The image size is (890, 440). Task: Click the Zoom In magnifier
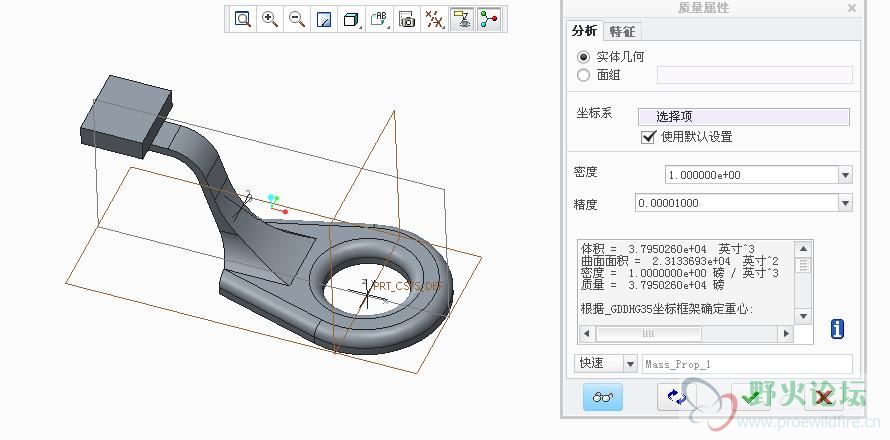pos(270,19)
